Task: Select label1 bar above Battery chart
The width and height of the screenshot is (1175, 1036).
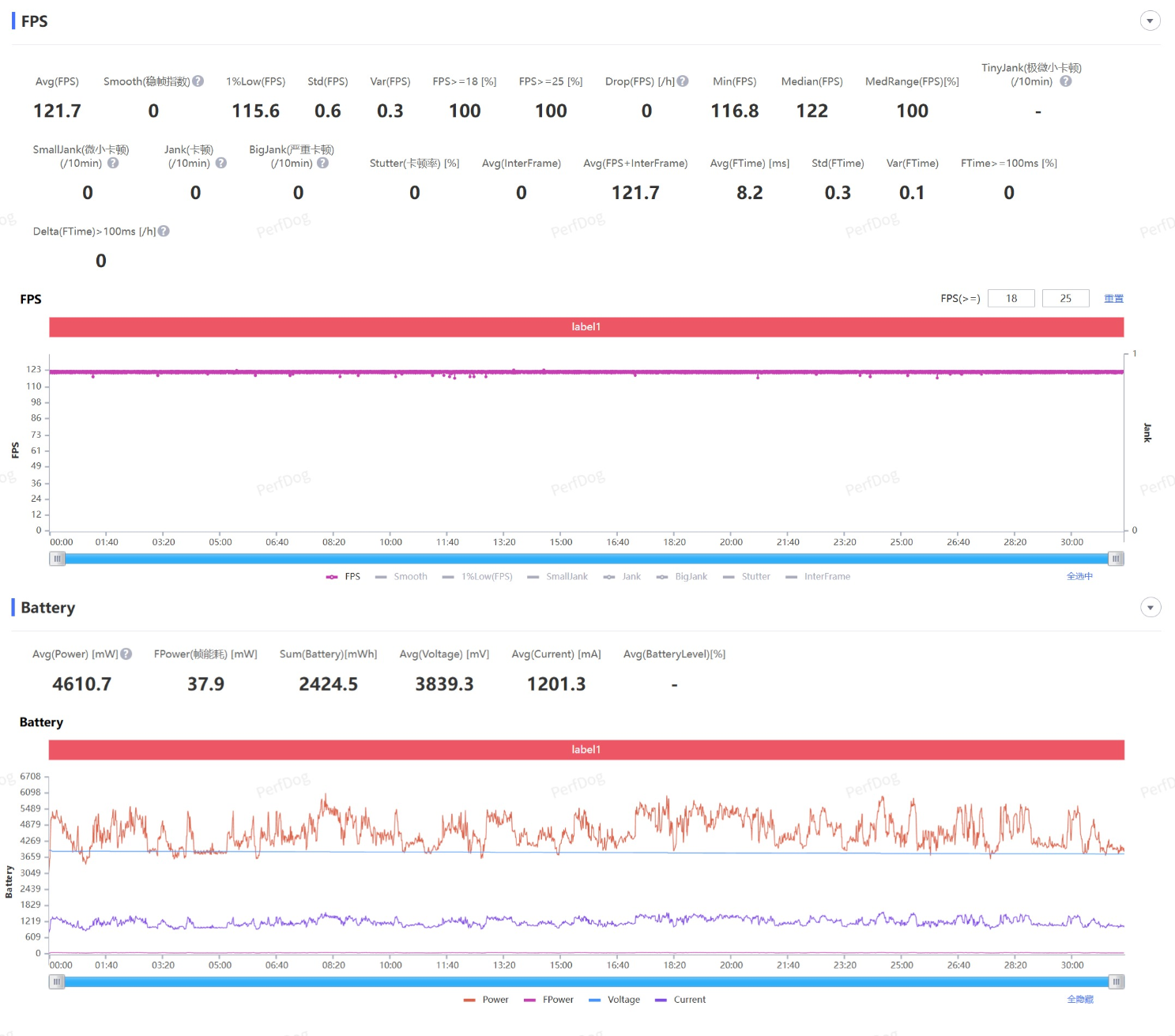Action: (586, 750)
